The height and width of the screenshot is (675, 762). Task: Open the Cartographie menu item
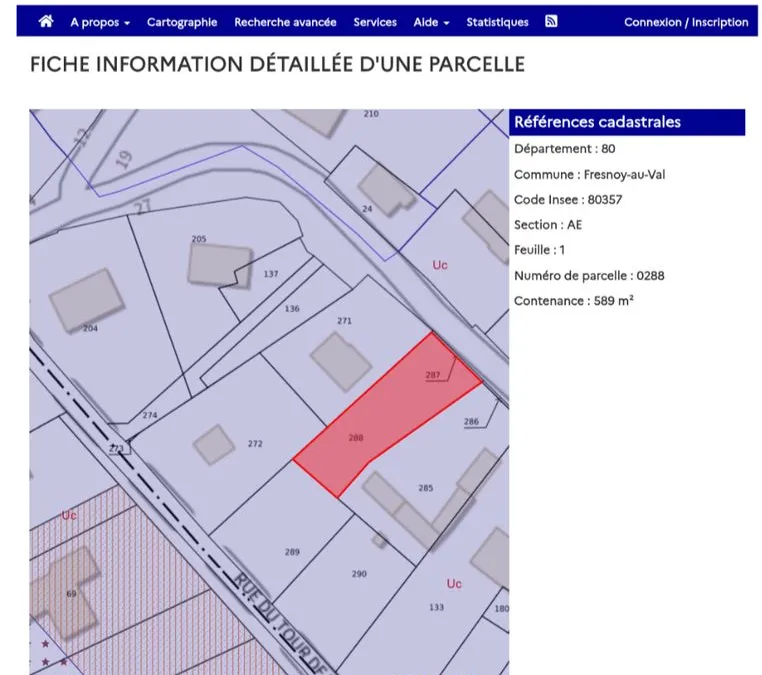point(182,22)
